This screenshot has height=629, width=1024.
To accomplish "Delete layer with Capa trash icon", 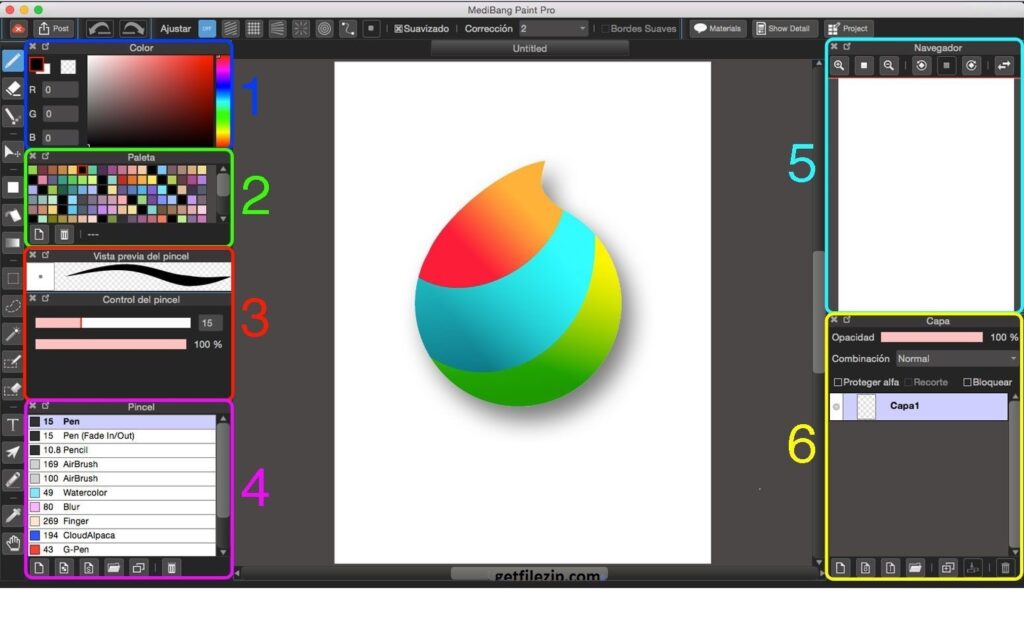I will (x=1006, y=568).
